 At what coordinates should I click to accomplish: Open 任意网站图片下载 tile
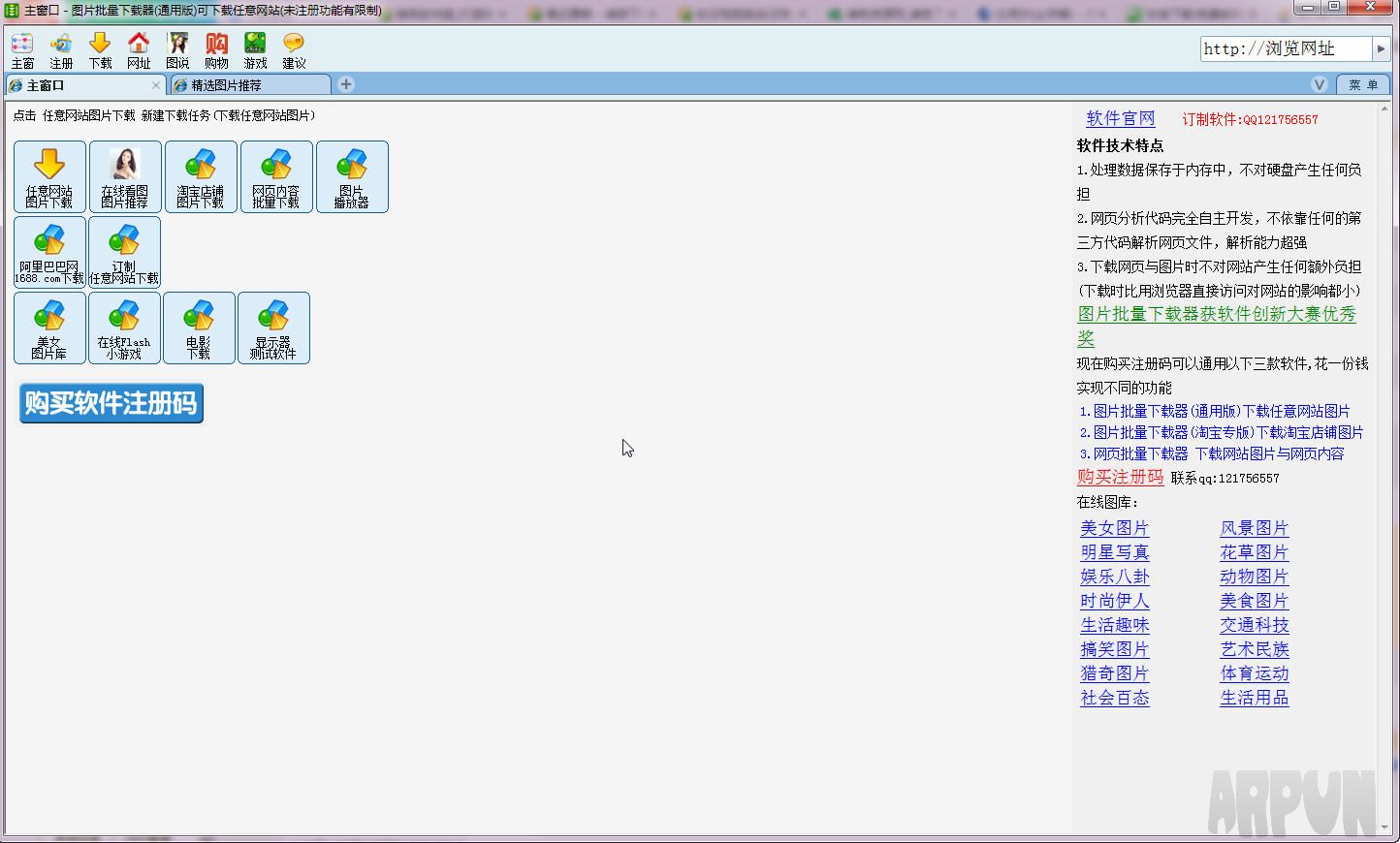coord(49,176)
